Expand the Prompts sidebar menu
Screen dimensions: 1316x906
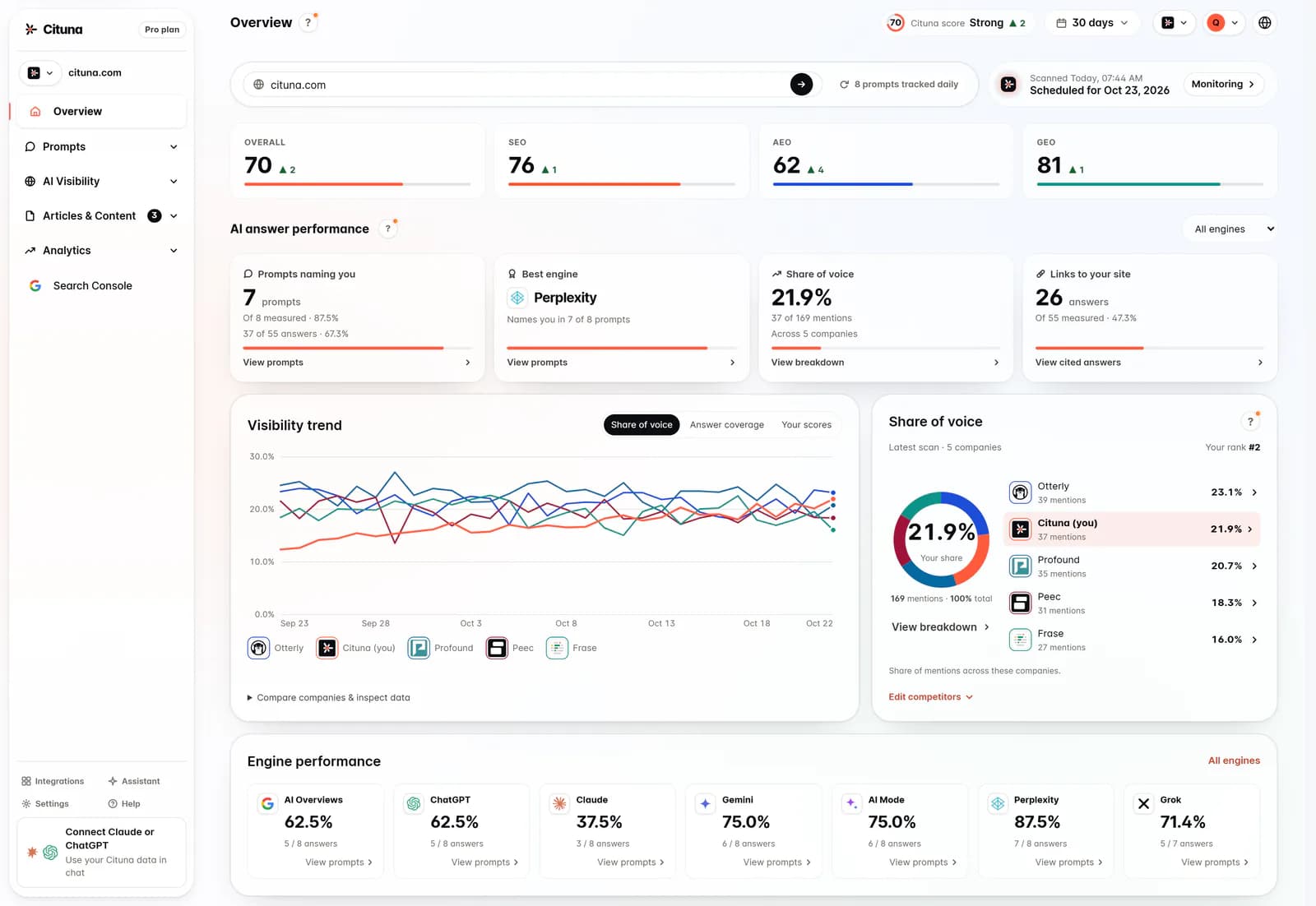102,146
